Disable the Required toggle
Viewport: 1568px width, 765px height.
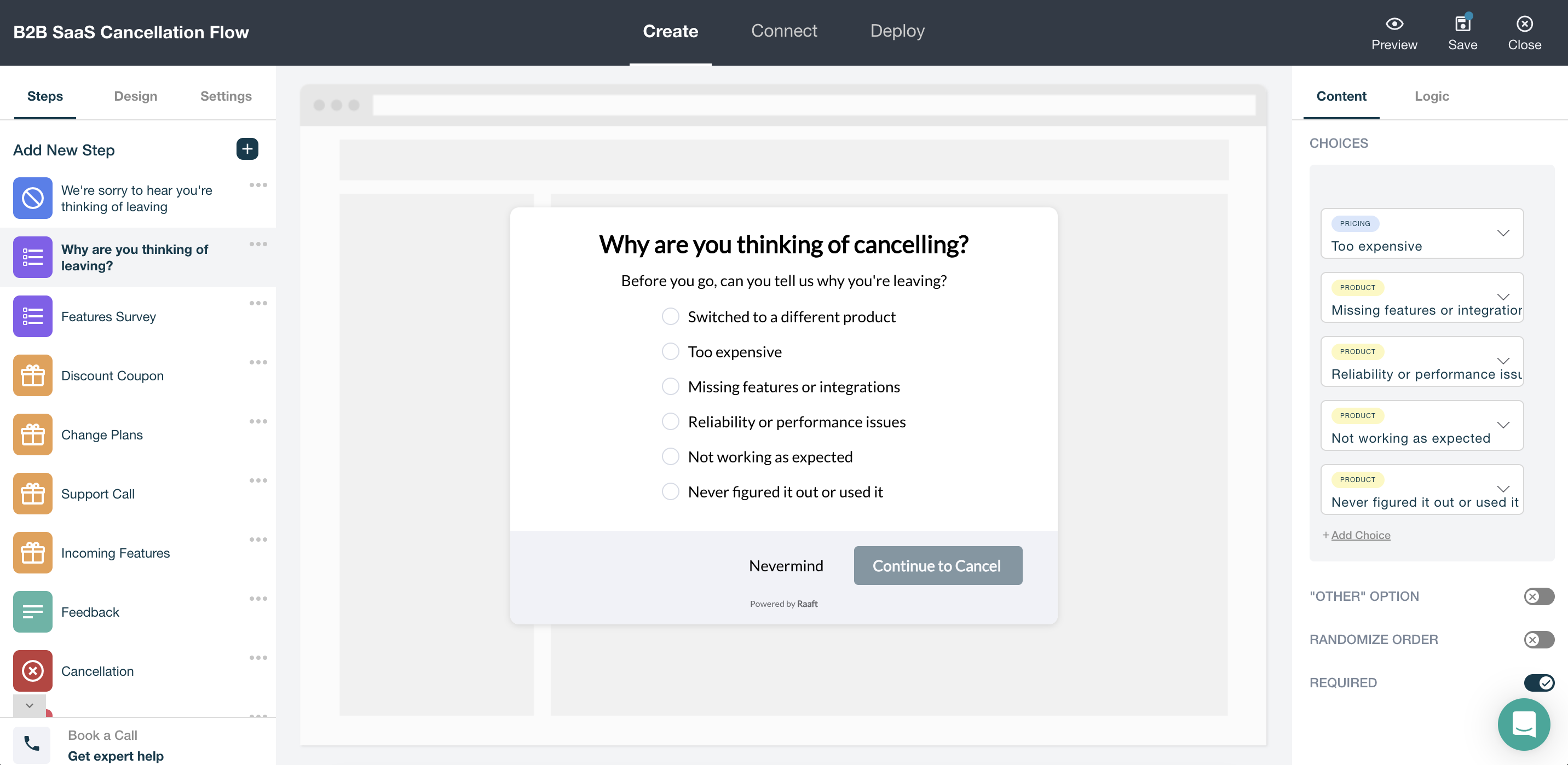pos(1538,682)
